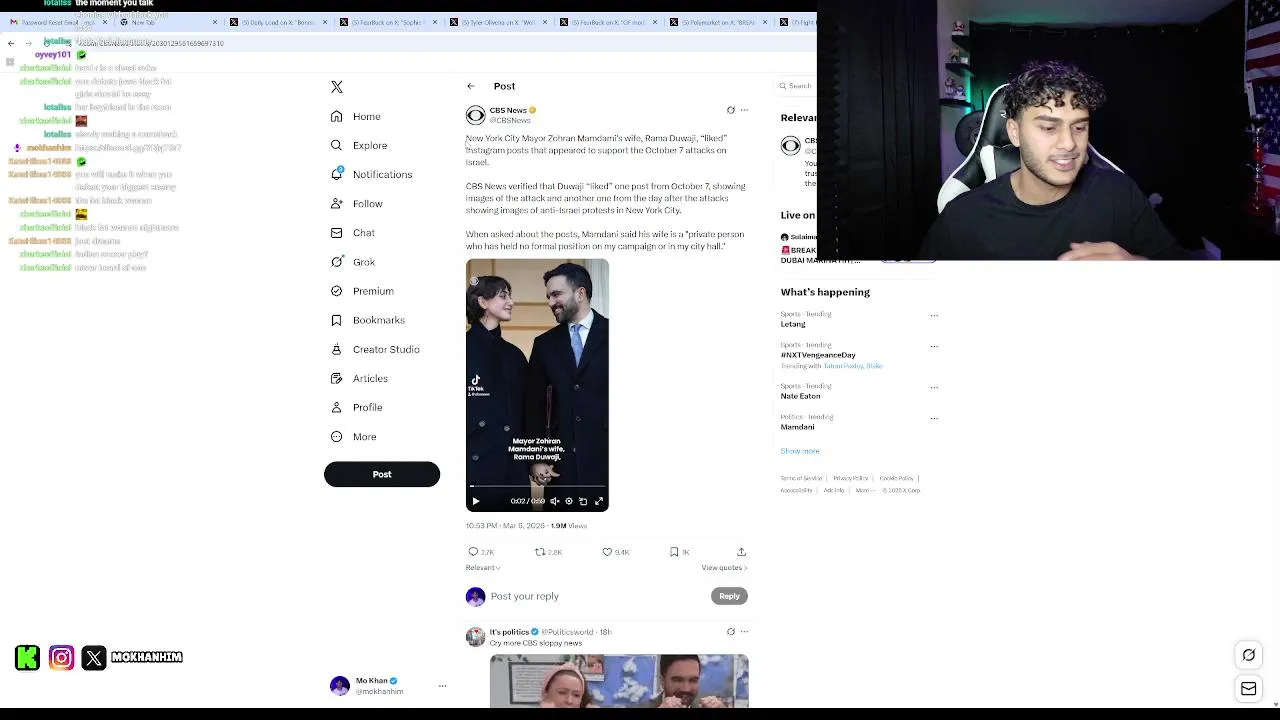Open trending topic Letang
This screenshot has height=720, width=1280.
793,324
